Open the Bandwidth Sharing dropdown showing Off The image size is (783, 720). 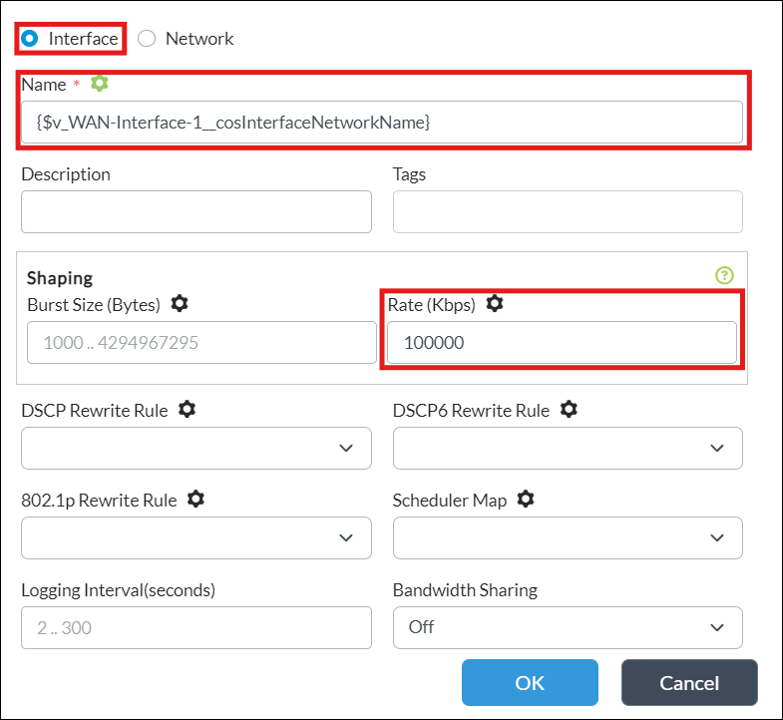click(x=568, y=628)
